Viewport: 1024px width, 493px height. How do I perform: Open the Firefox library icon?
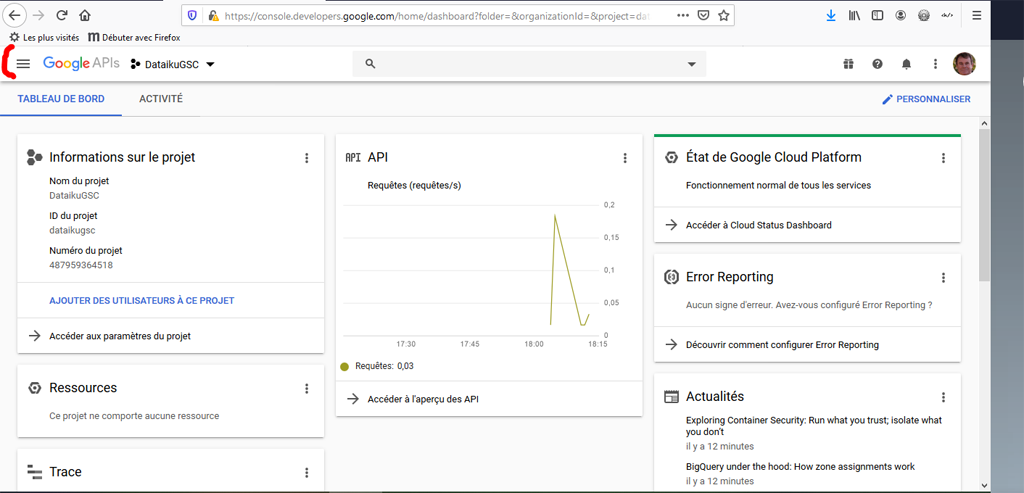click(854, 15)
